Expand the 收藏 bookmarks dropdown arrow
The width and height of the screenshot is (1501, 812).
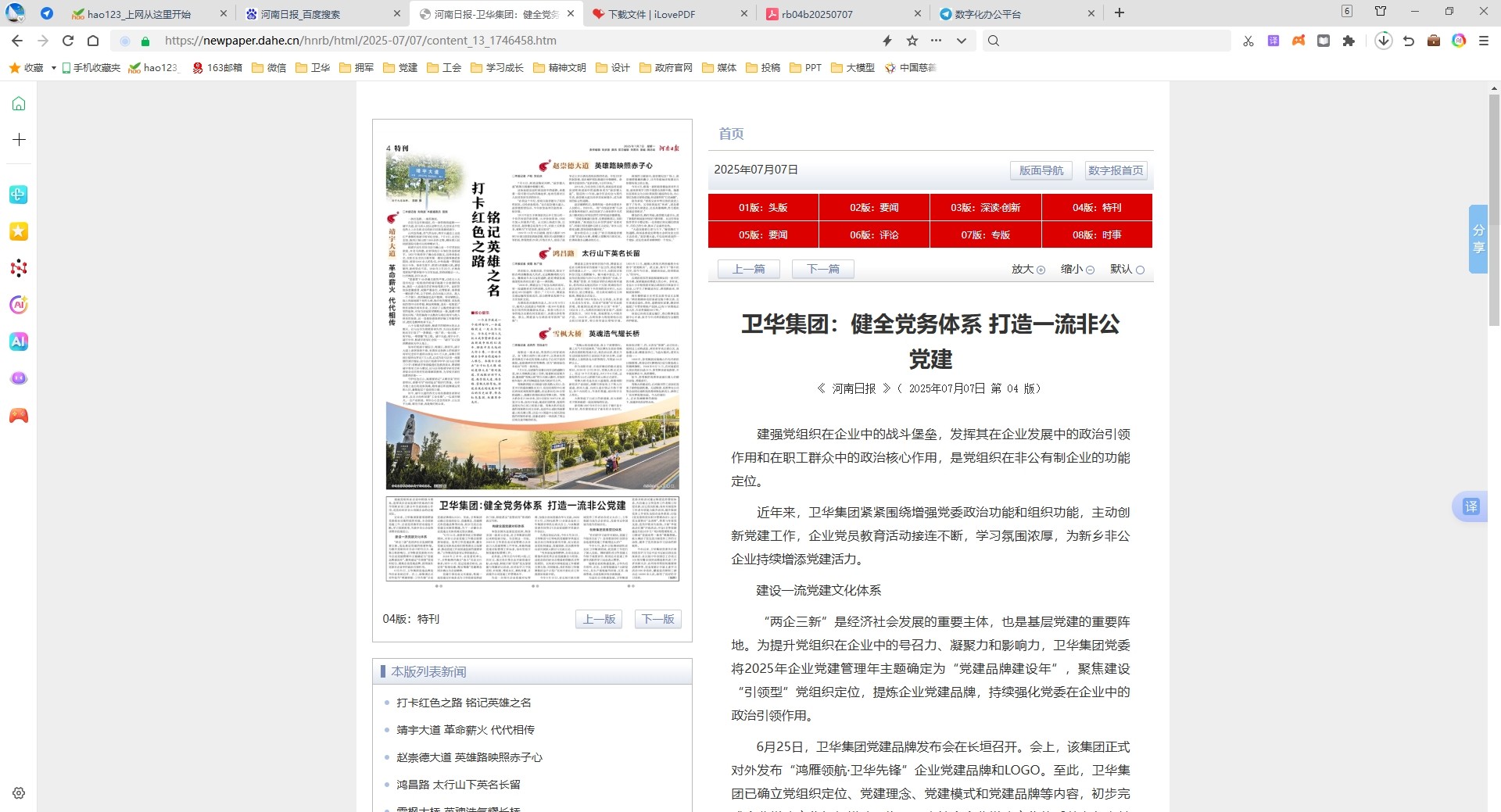[x=53, y=68]
